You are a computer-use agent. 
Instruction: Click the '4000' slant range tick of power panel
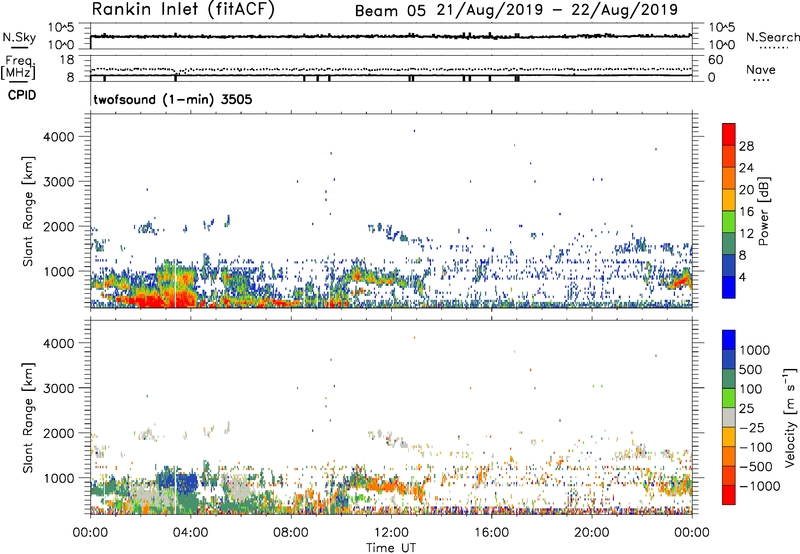click(x=59, y=137)
